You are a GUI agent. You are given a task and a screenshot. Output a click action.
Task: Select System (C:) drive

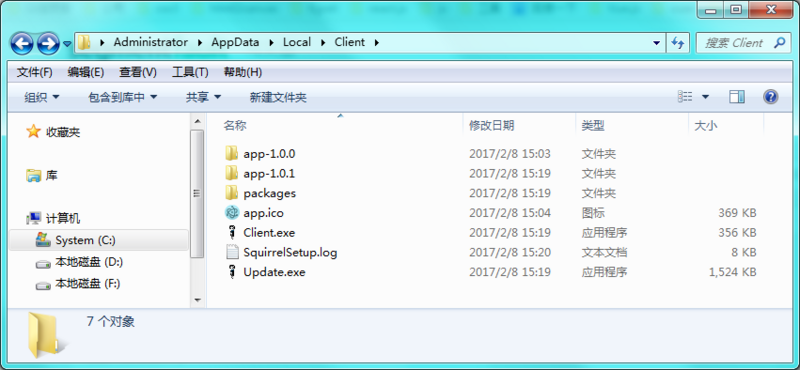pos(99,240)
